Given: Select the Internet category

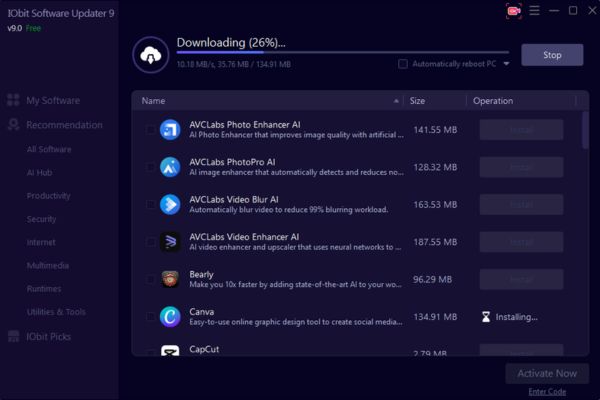Looking at the screenshot, I should click(41, 242).
